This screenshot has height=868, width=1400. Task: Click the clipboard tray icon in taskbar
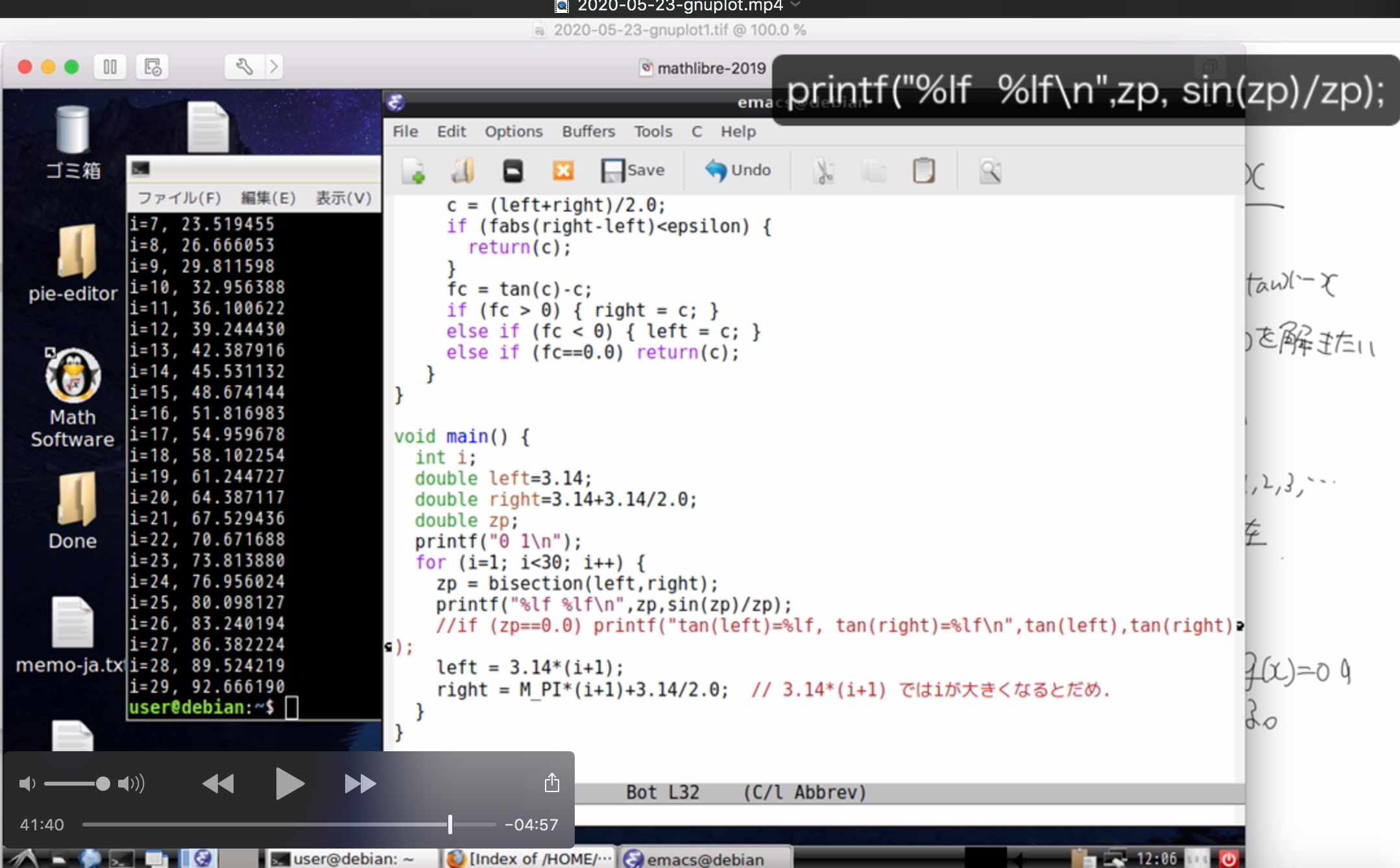(1082, 859)
